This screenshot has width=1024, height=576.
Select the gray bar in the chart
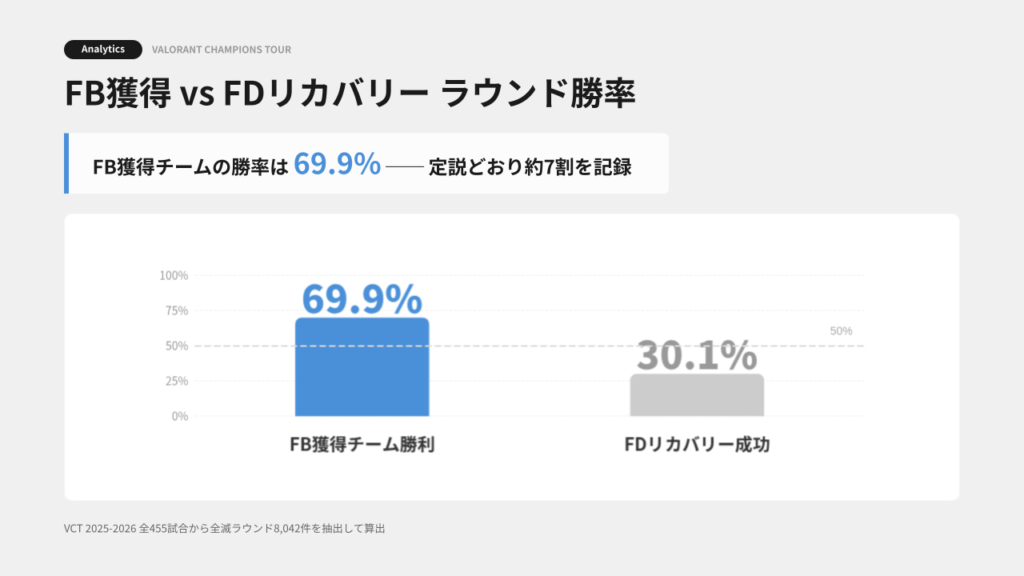[697, 397]
